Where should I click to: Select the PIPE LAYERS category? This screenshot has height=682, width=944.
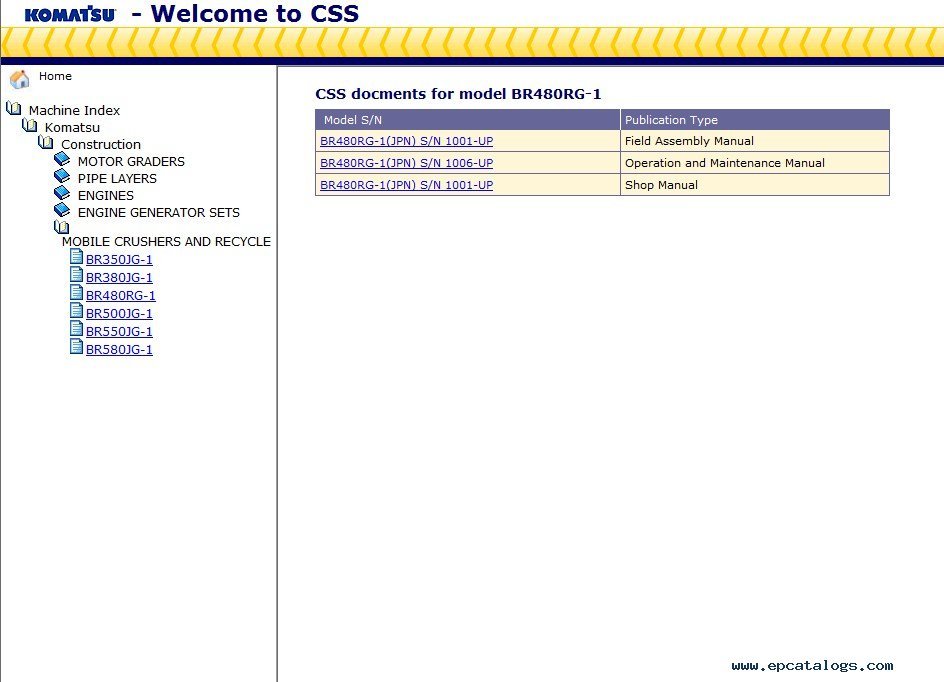coord(117,178)
